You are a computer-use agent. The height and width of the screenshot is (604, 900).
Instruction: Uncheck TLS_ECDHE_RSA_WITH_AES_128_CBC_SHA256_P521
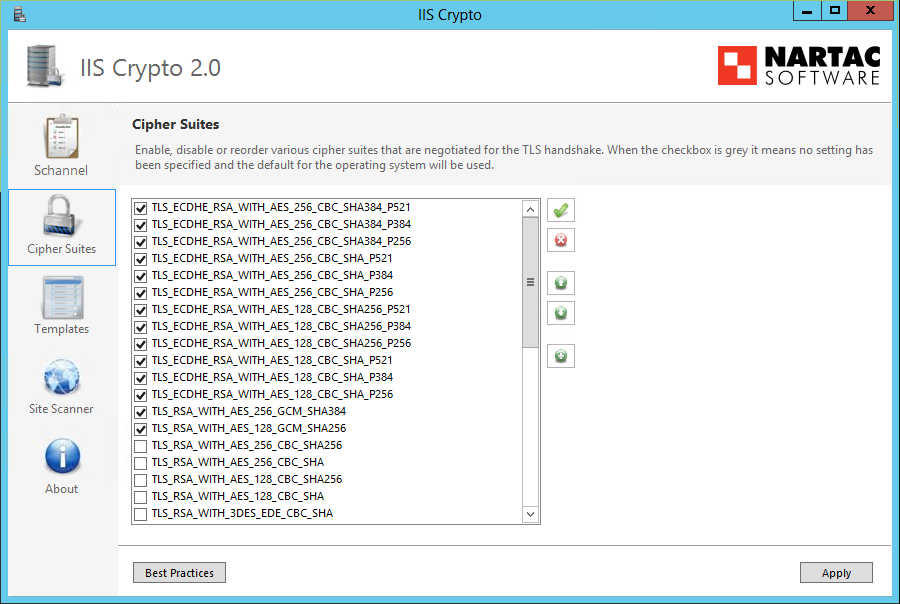tap(141, 310)
